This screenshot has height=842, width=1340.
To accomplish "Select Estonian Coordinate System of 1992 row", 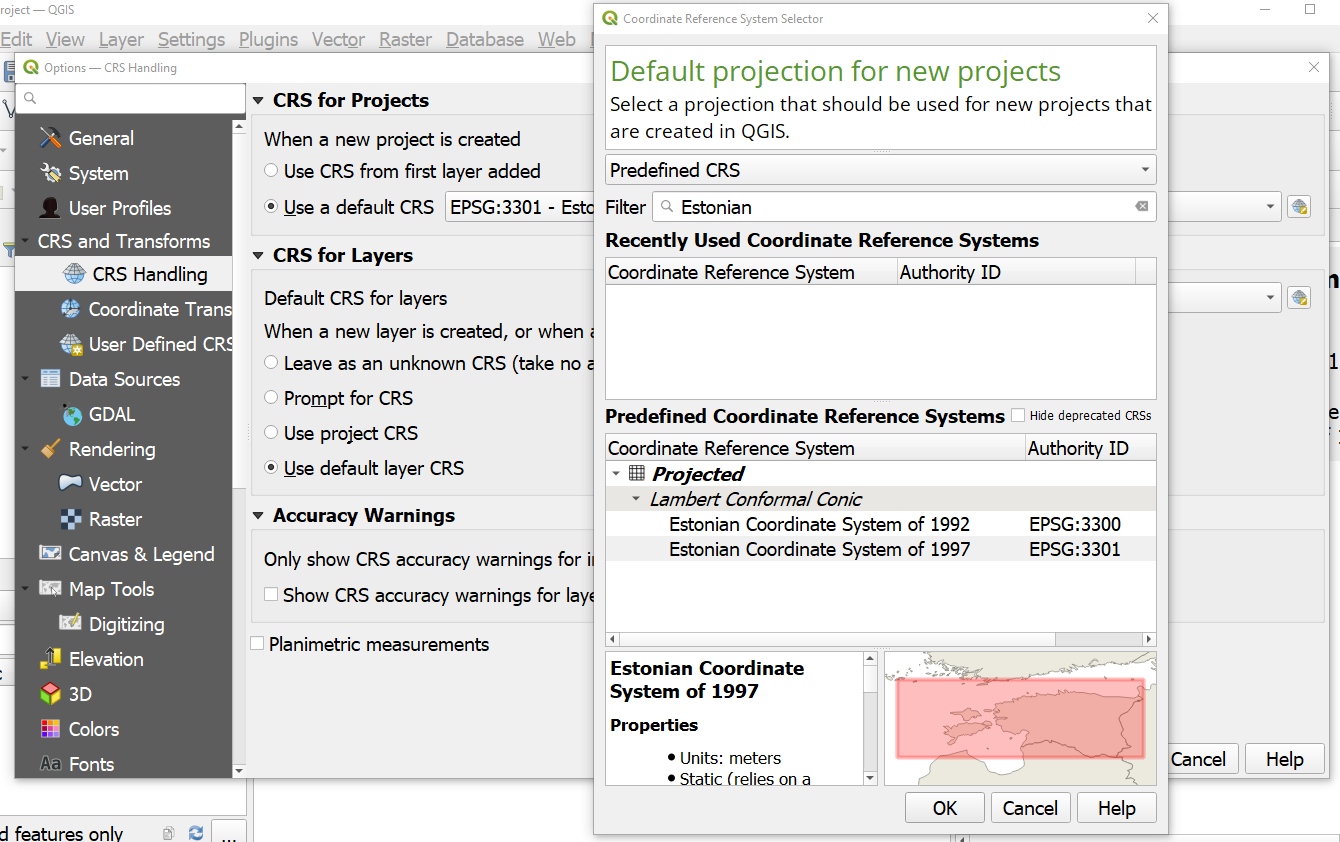I will (x=880, y=524).
